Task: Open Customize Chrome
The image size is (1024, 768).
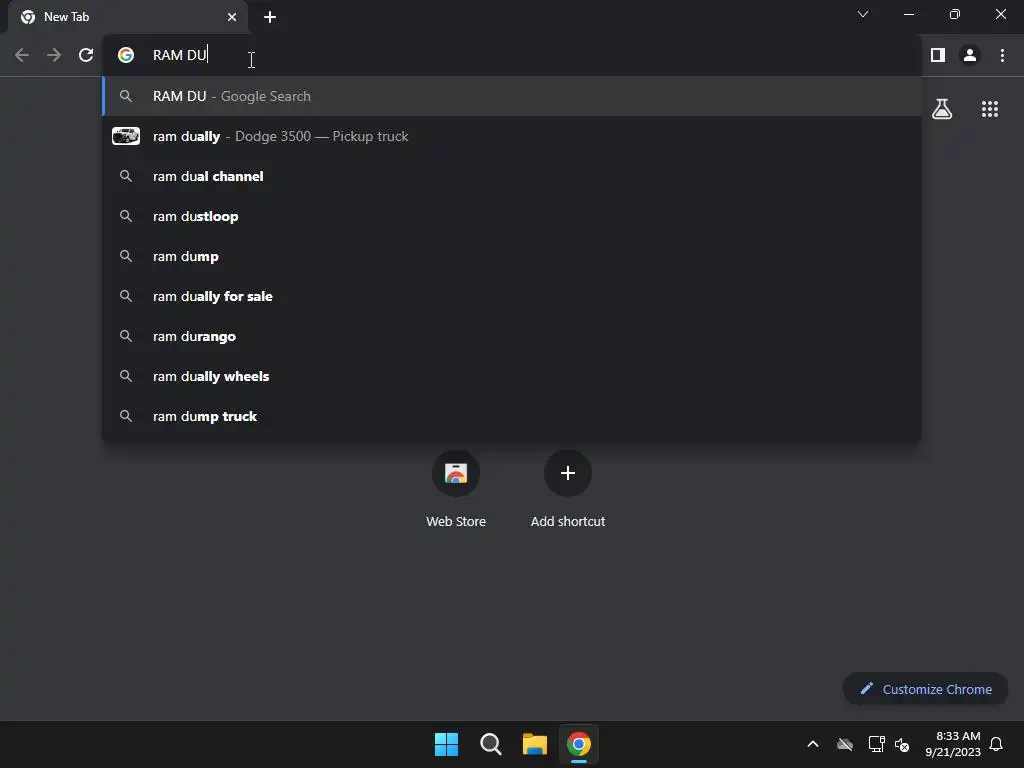Action: (925, 689)
